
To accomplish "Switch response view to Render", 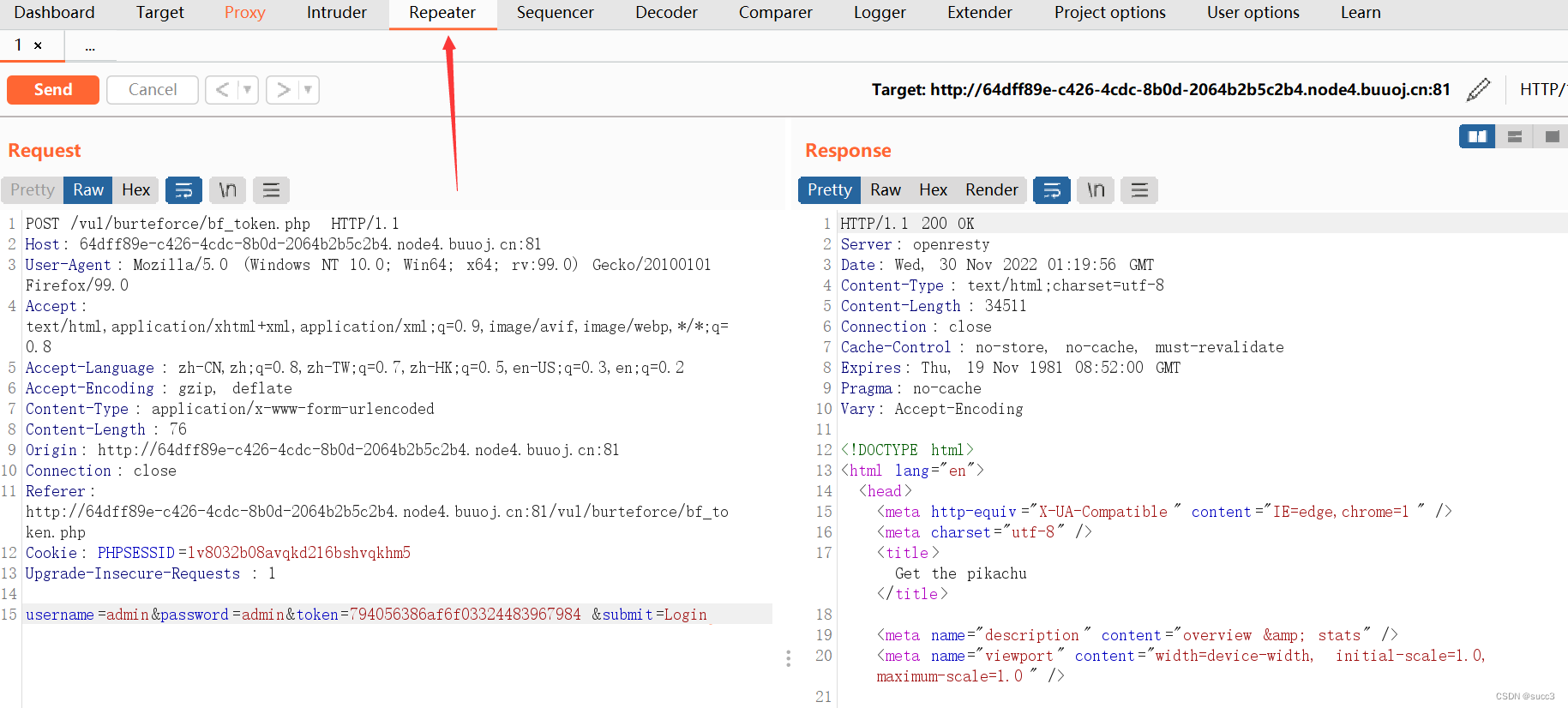I will pos(992,189).
